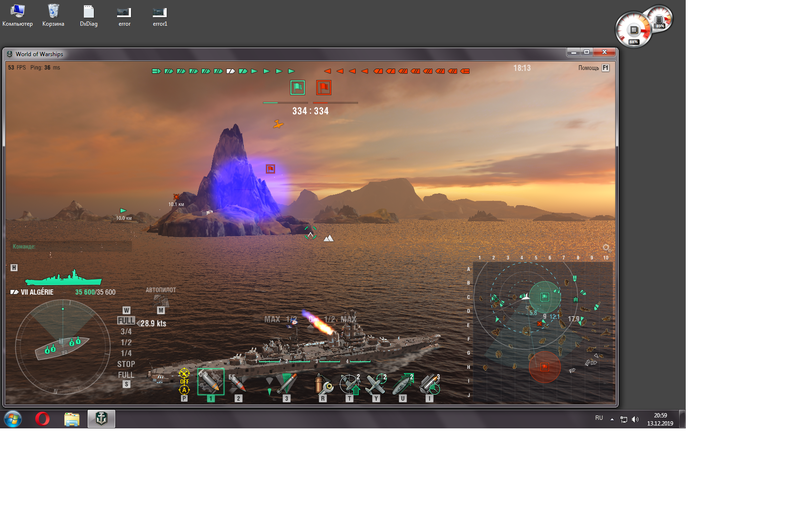Select the HE shells in slot 1
The width and height of the screenshot is (800, 515).
tap(211, 382)
